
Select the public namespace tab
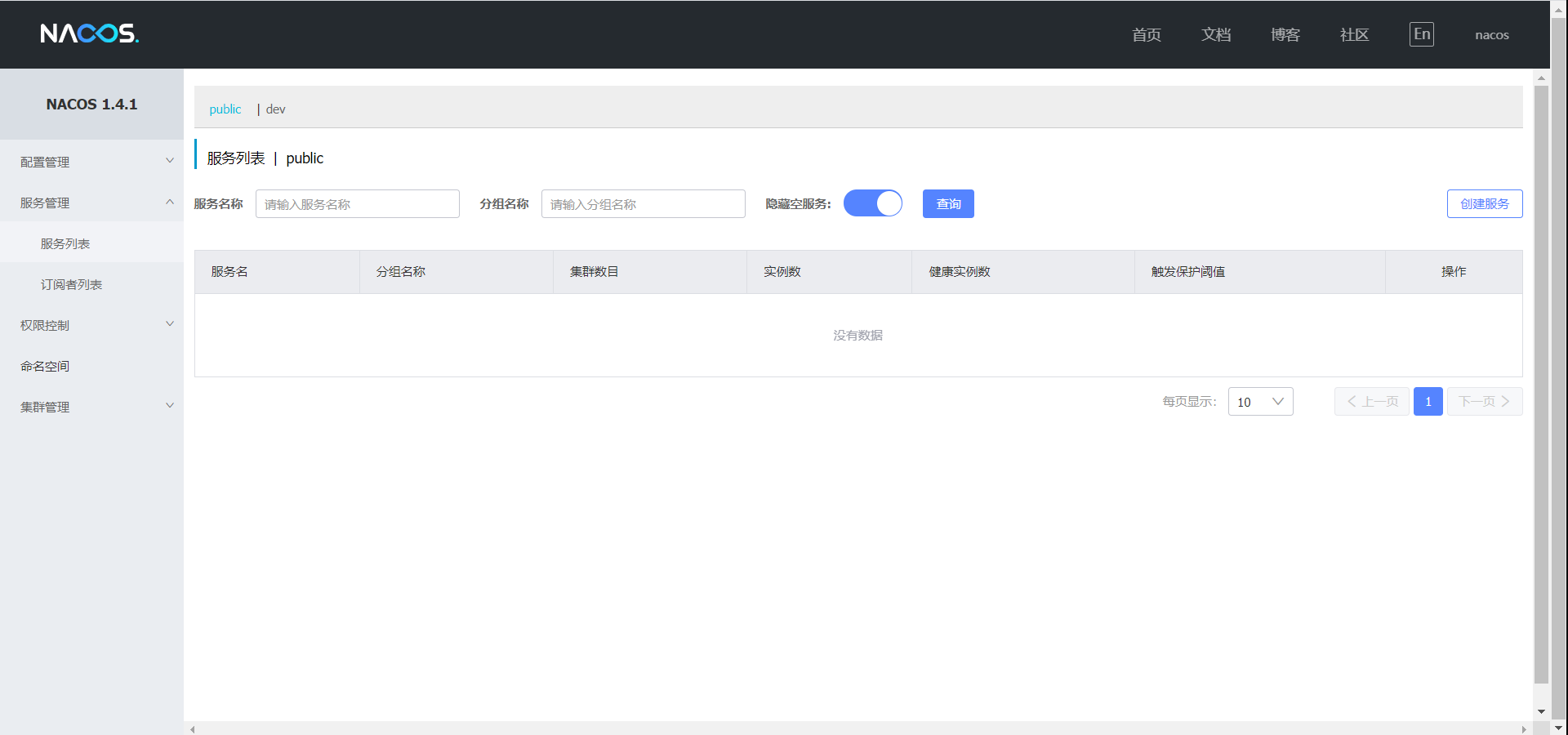225,109
